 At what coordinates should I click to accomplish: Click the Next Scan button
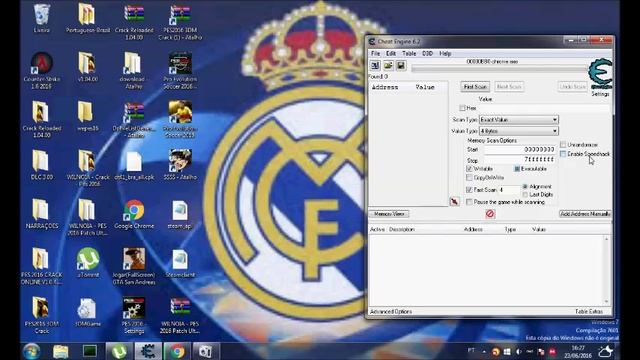(509, 87)
